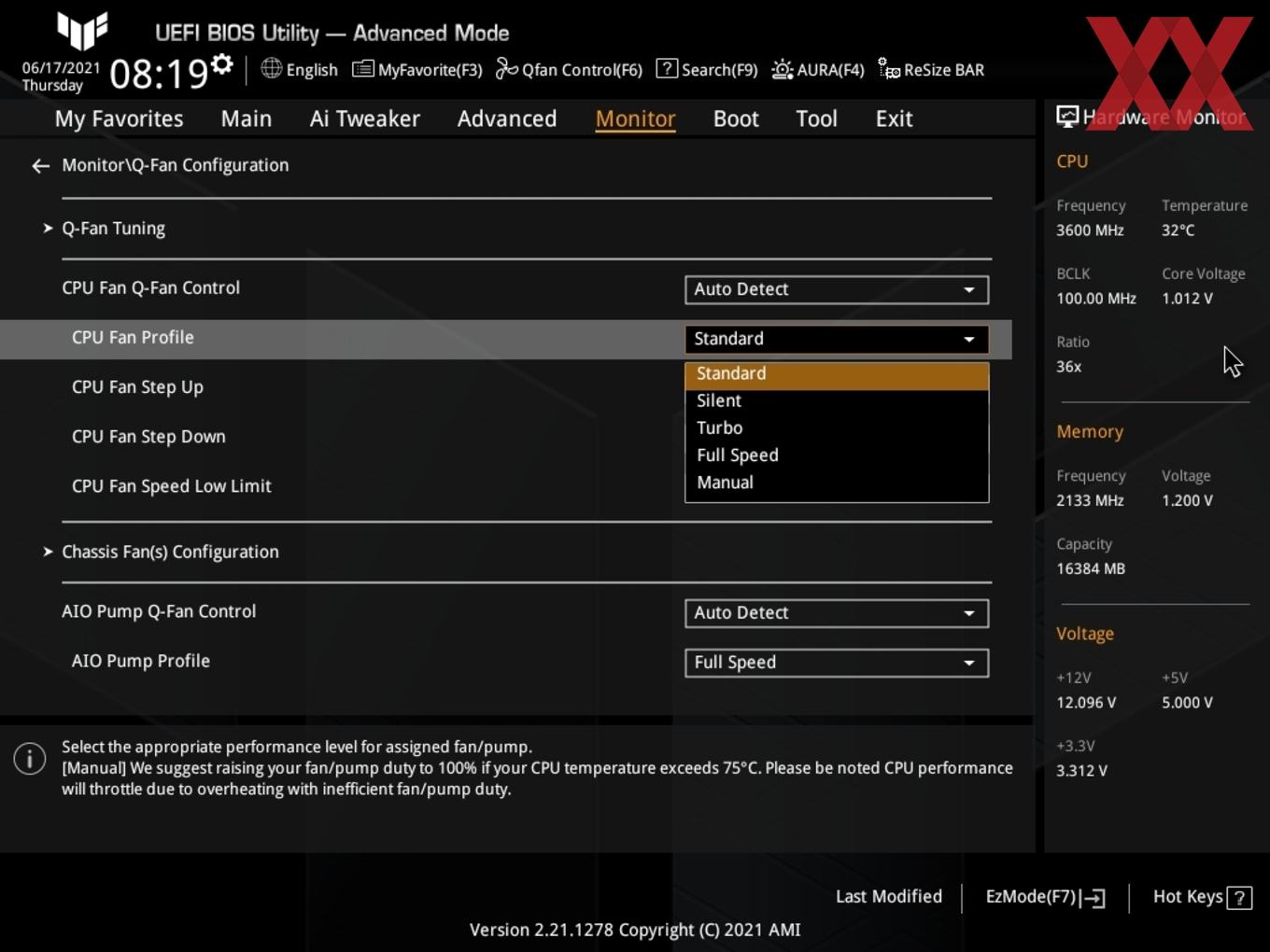Choose Turbo fan profile option

coord(837,428)
